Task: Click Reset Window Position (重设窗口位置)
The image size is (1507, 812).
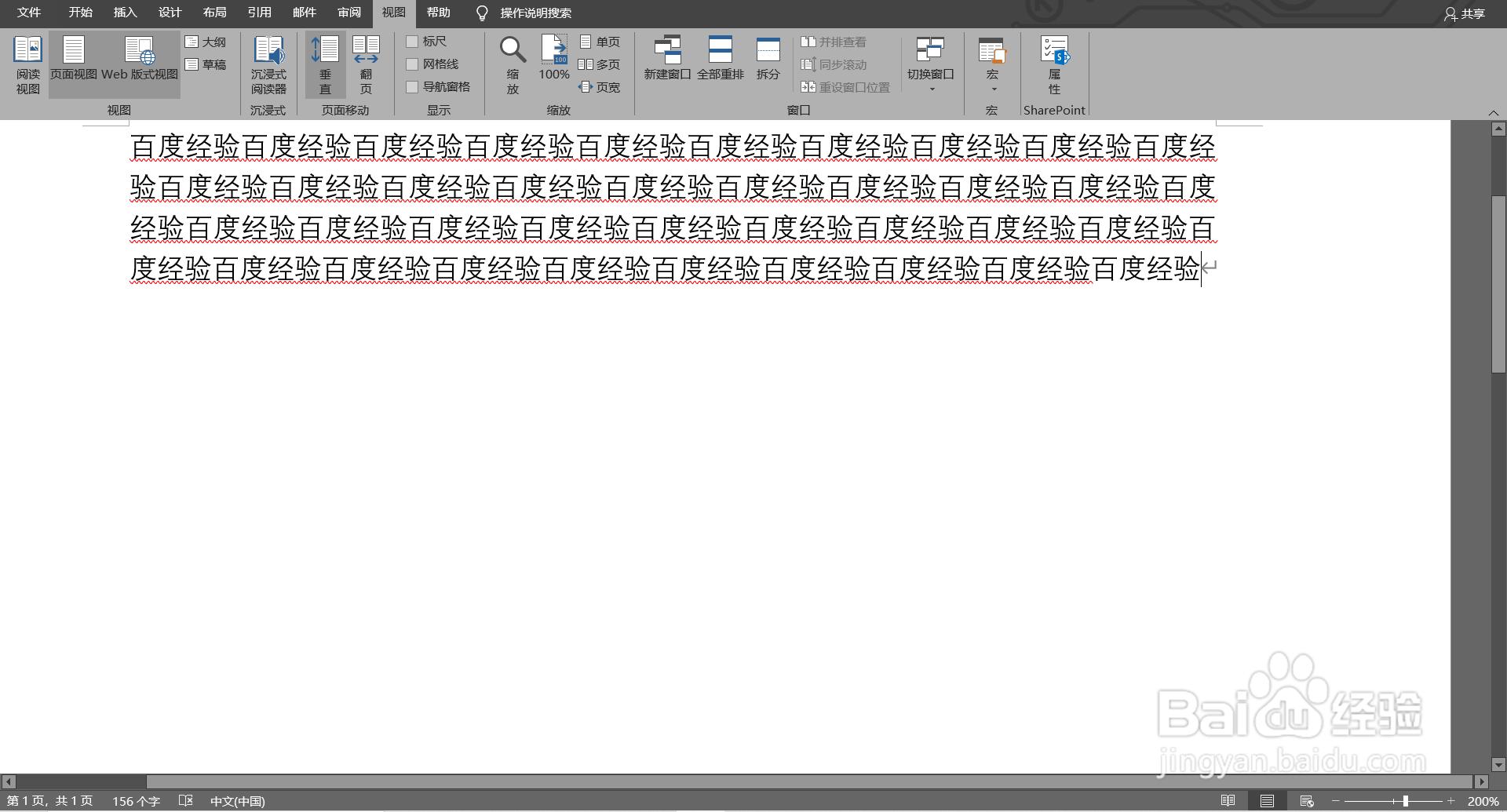Action: [845, 87]
